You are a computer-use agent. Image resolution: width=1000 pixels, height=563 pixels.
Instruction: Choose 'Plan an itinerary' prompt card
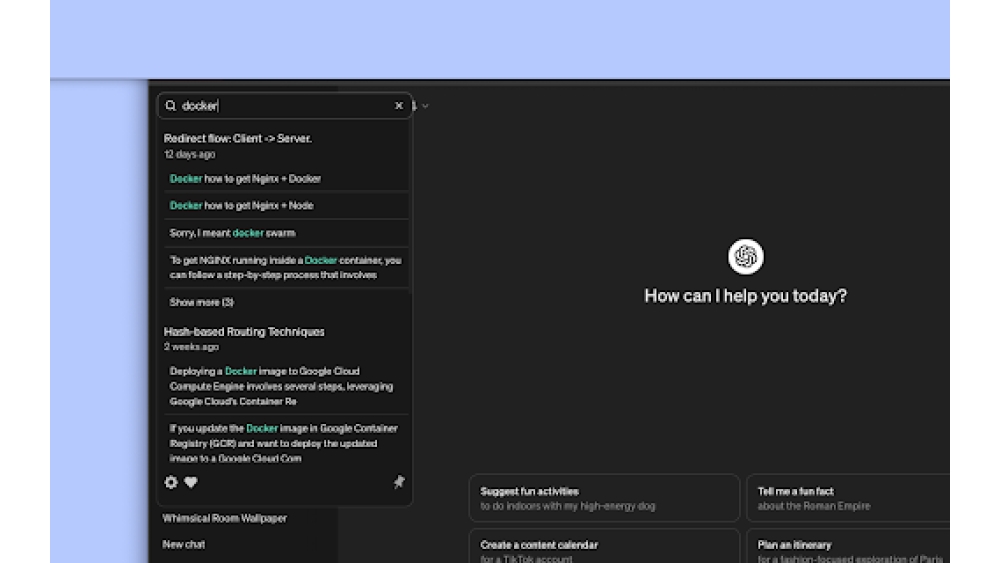pos(848,546)
